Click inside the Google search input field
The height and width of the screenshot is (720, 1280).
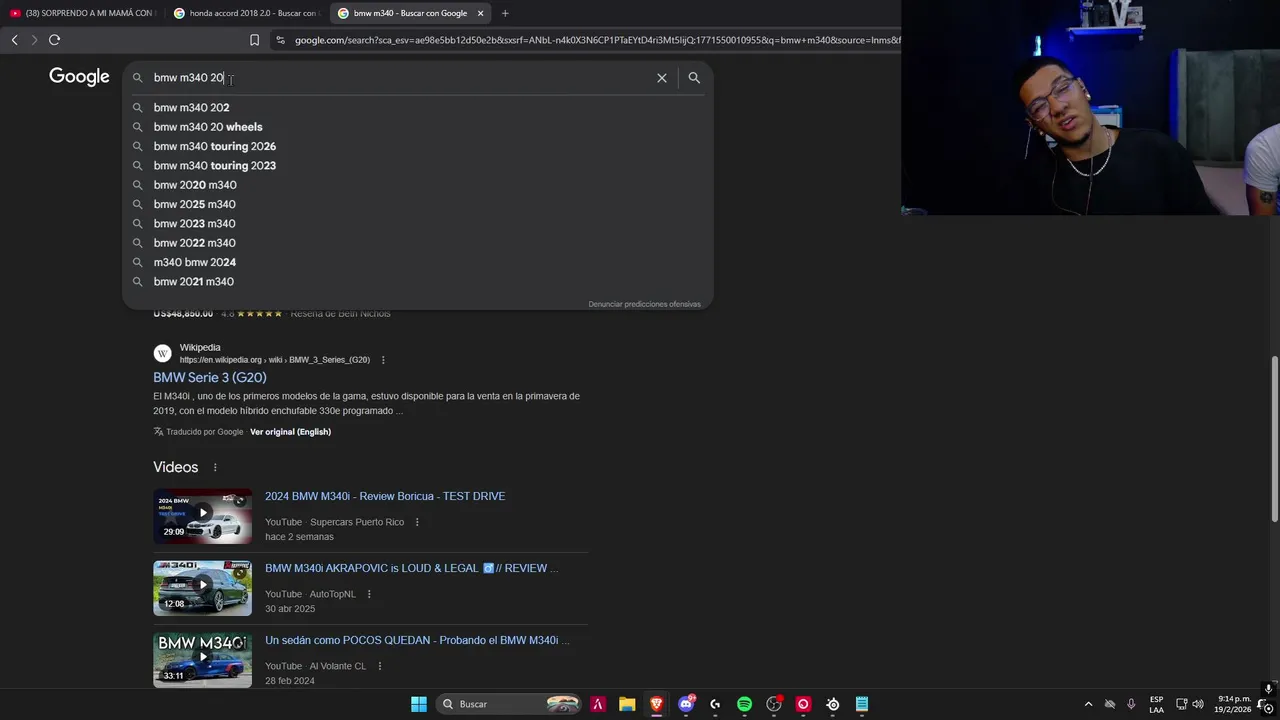click(400, 78)
